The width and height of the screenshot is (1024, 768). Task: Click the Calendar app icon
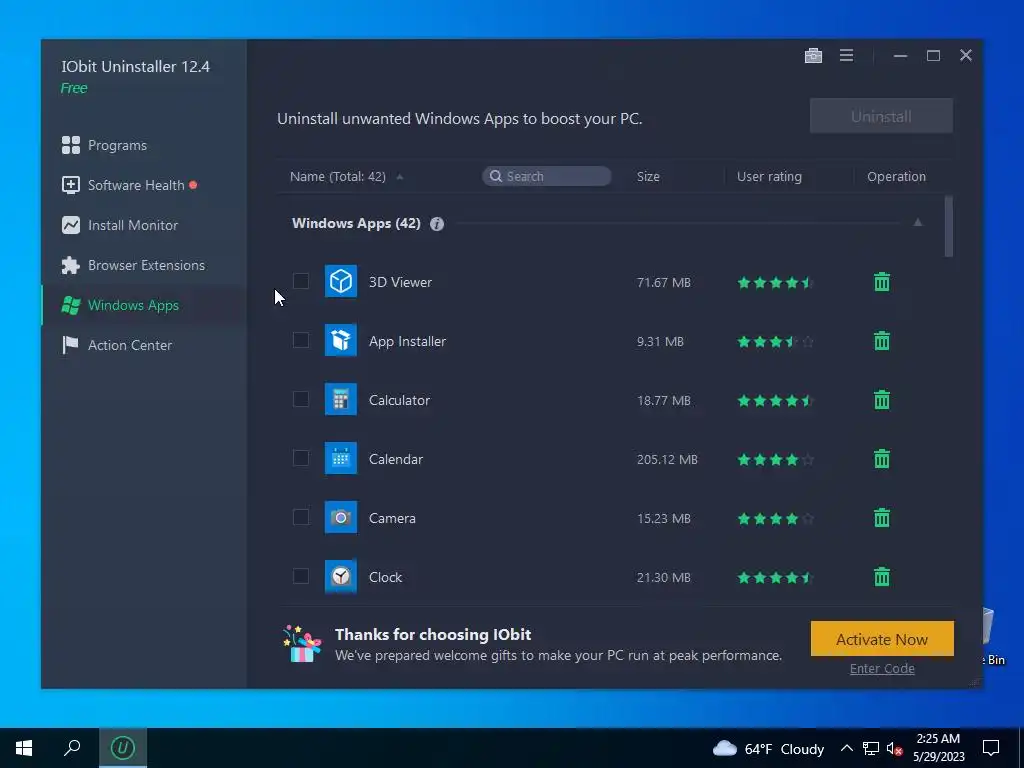tap(341, 458)
